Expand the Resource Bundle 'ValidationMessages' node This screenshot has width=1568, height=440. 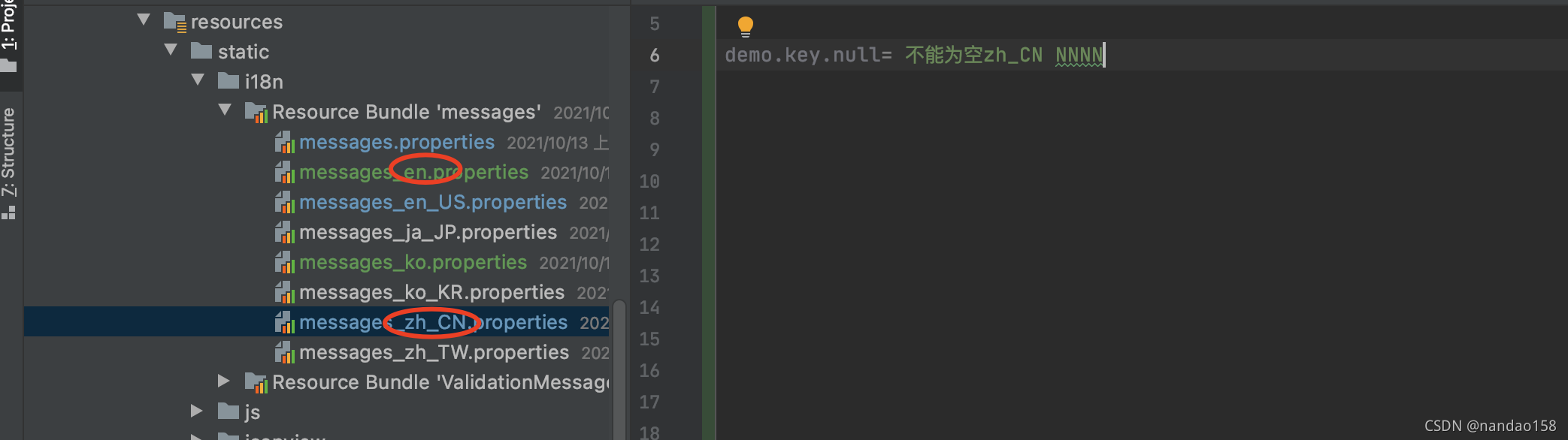(223, 382)
